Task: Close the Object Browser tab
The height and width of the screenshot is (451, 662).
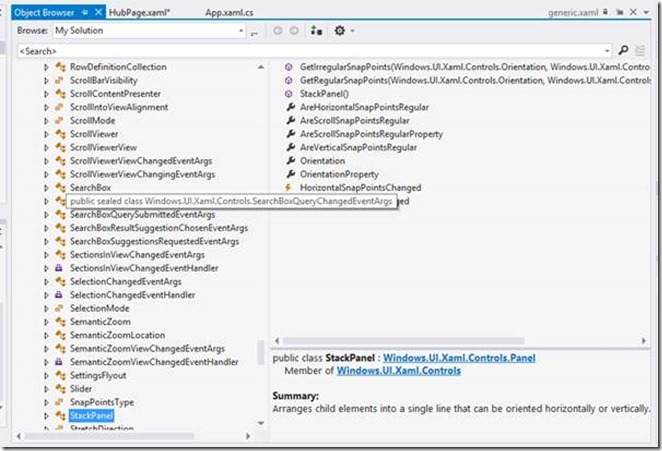Action: click(98, 12)
